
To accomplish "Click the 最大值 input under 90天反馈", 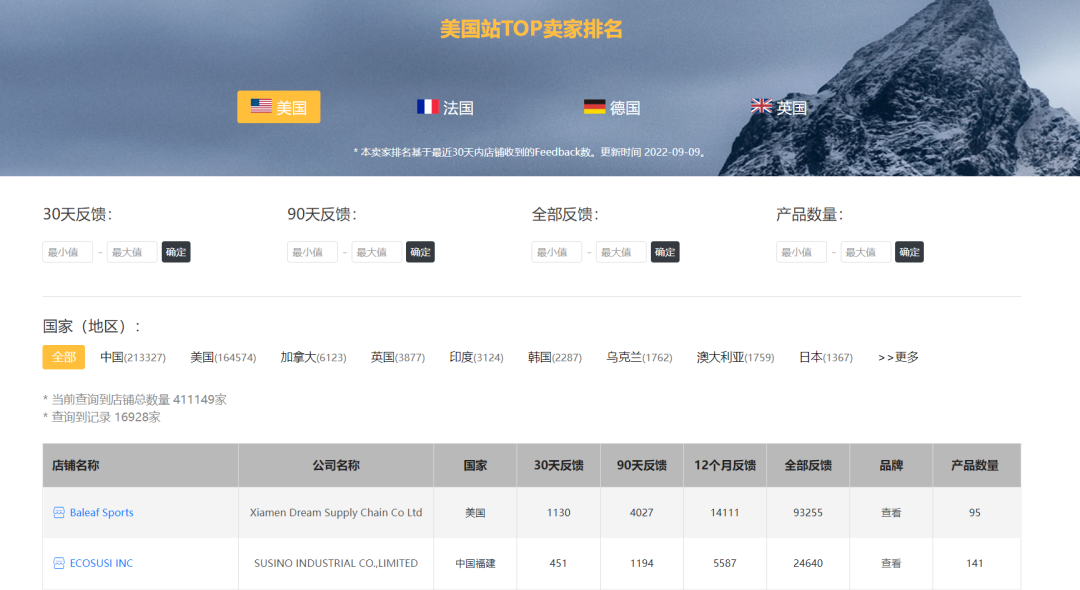I will [377, 251].
